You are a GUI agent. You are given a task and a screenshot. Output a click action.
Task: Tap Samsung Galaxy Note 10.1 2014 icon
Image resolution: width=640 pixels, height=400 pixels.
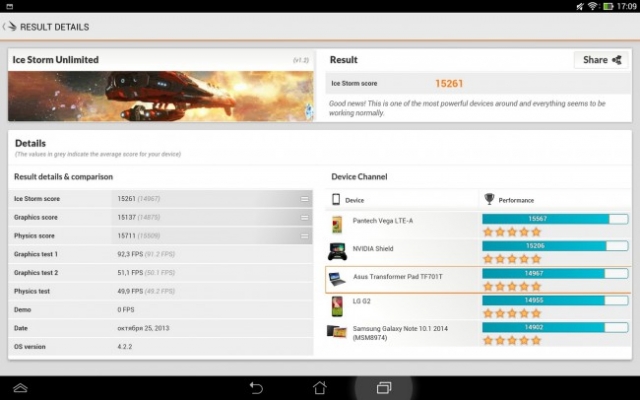point(337,331)
